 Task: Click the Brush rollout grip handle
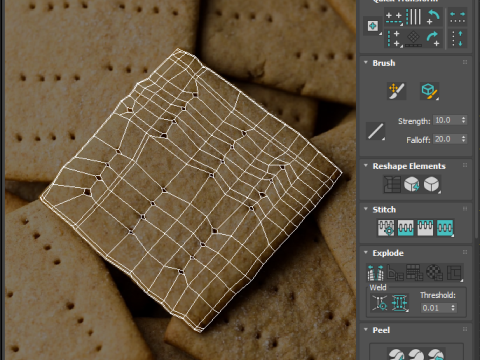465,62
